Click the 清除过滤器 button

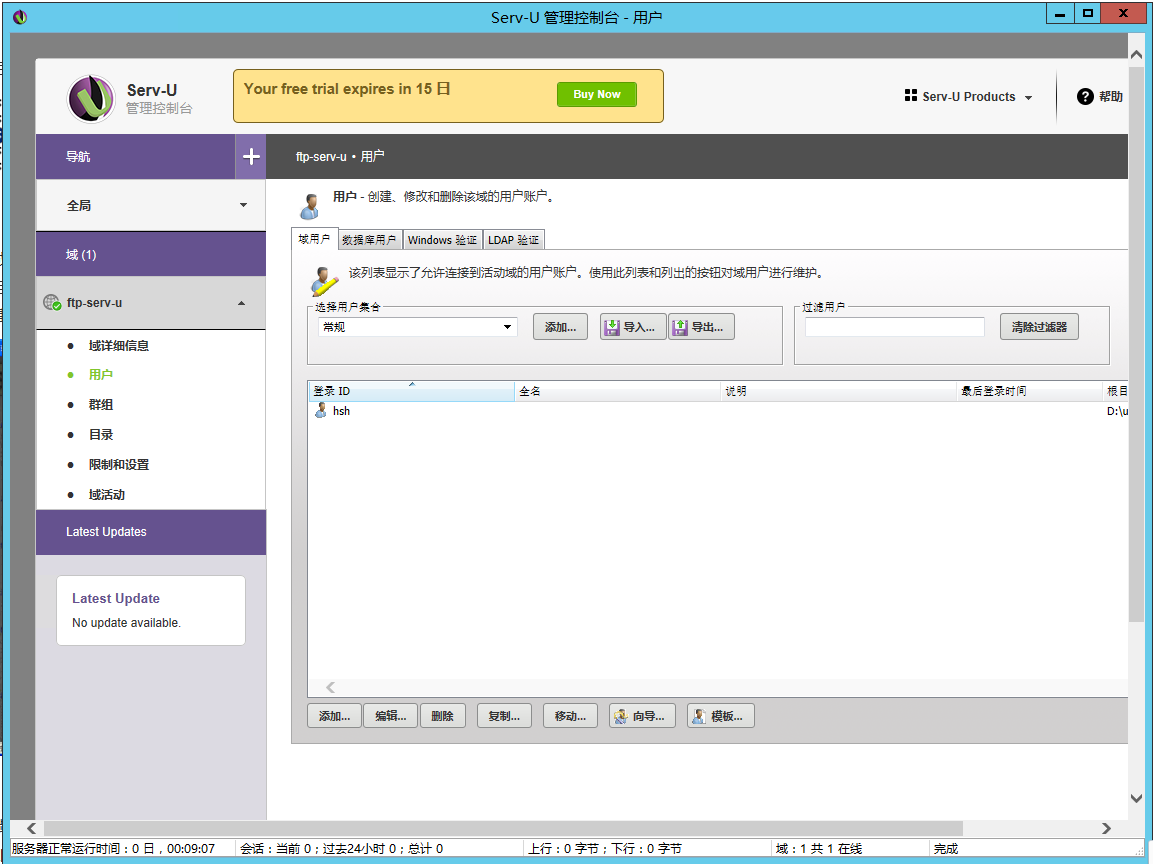click(x=1039, y=327)
